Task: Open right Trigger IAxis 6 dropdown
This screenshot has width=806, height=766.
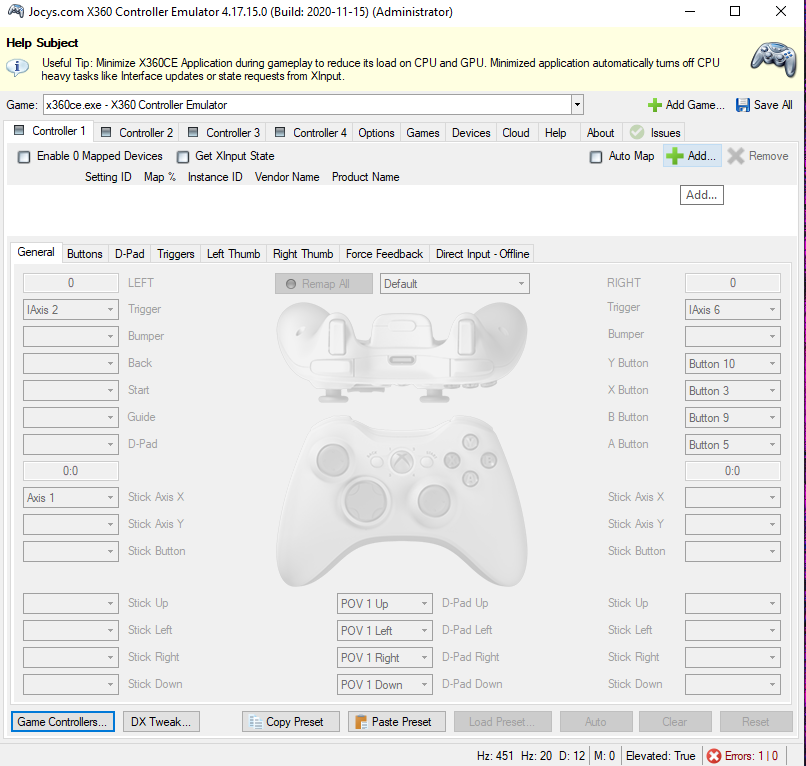Action: tap(732, 309)
